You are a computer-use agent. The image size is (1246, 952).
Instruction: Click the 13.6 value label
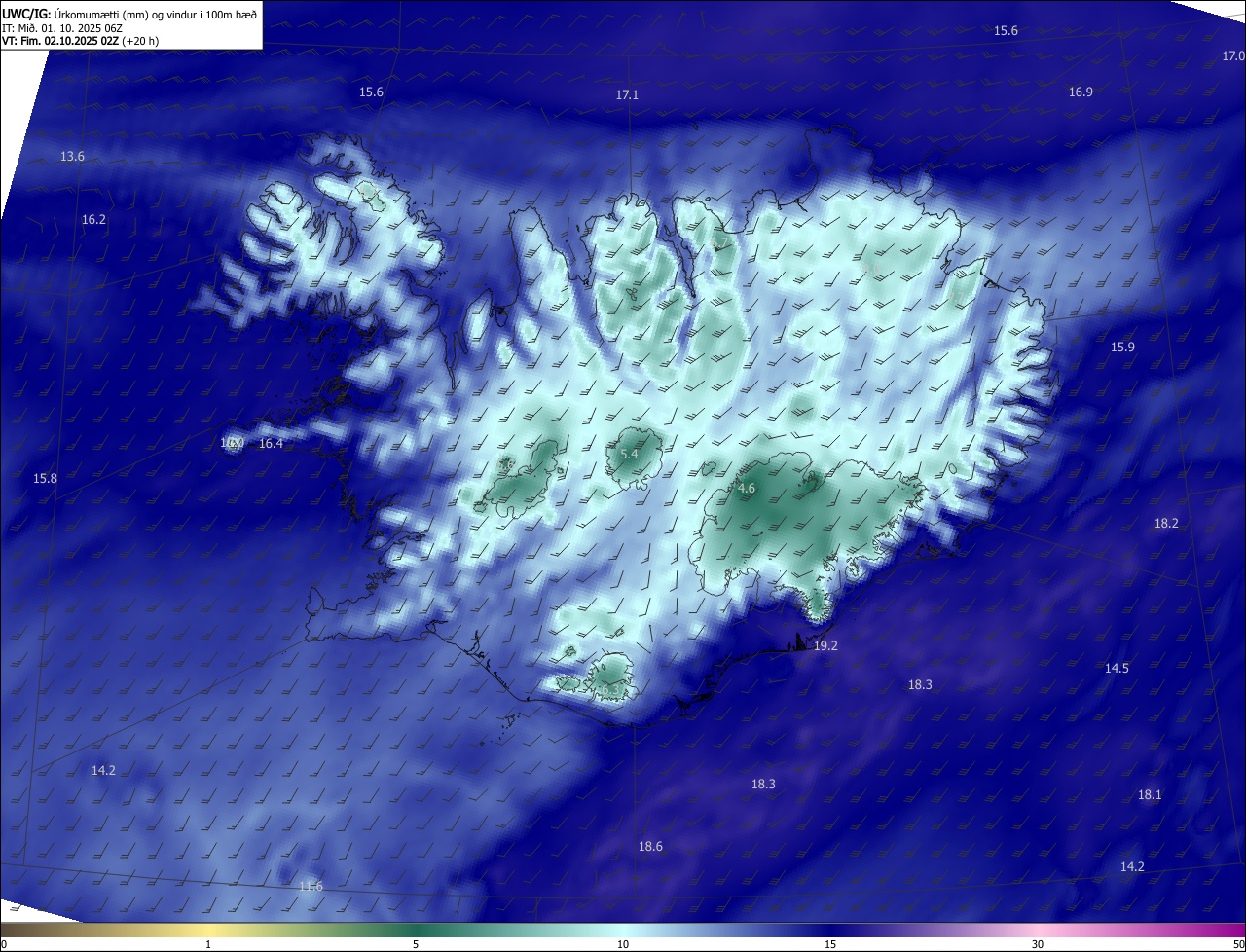[72, 157]
